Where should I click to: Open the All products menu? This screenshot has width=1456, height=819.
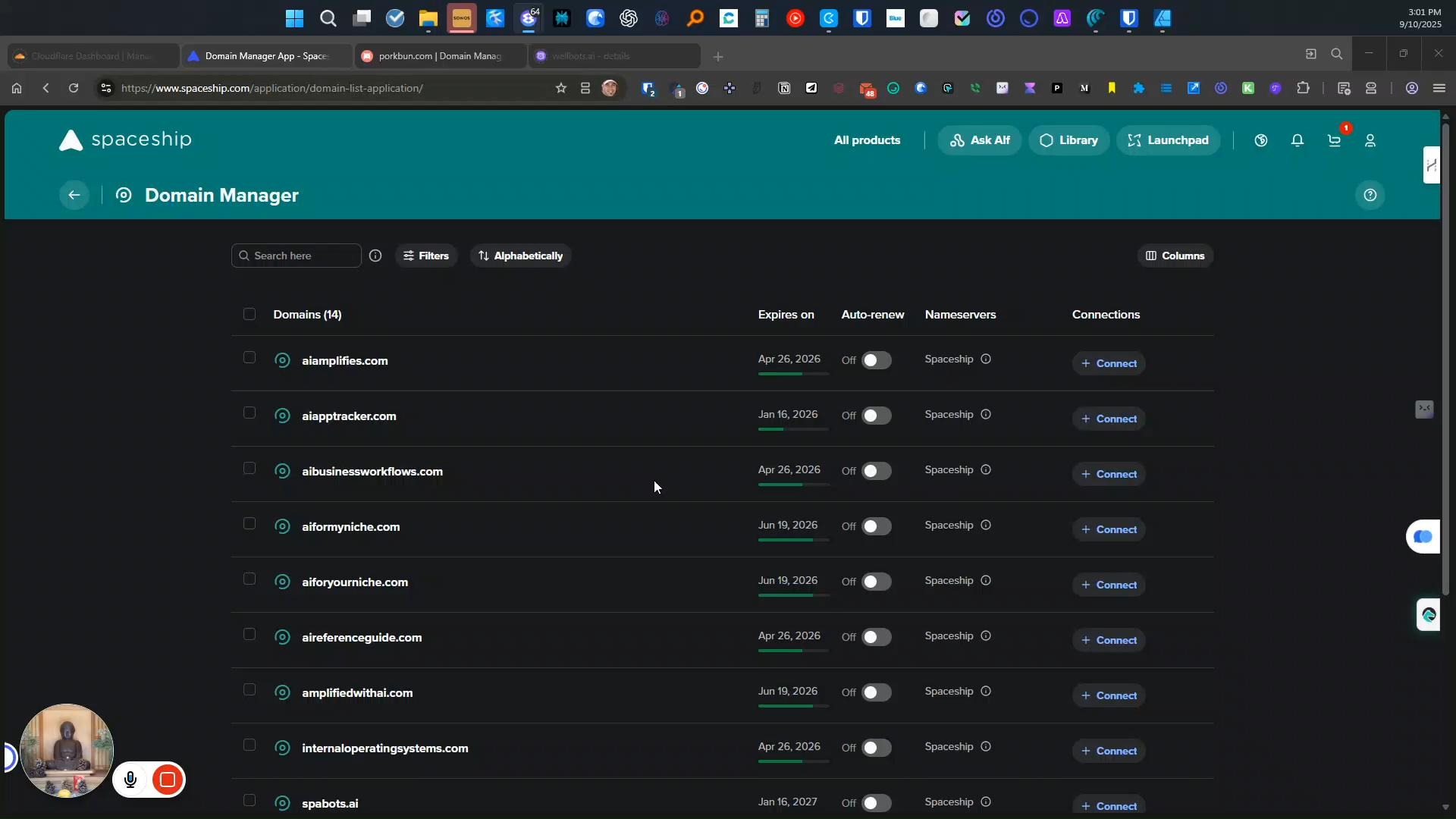click(x=867, y=140)
